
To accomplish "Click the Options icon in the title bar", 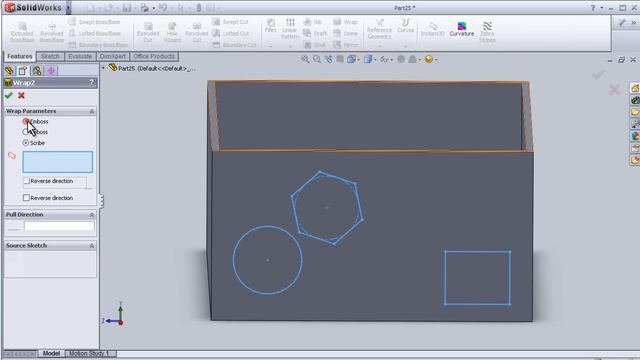I will point(210,8).
